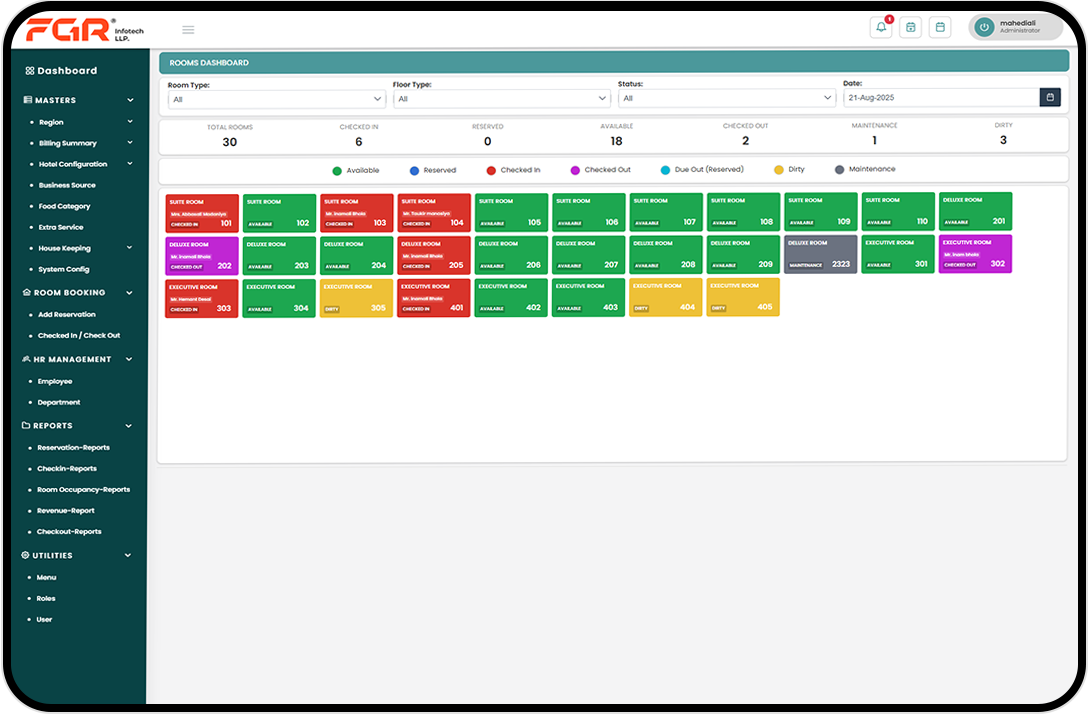
Task: Expand the House Keeping submenu chevron
Action: pos(130,248)
